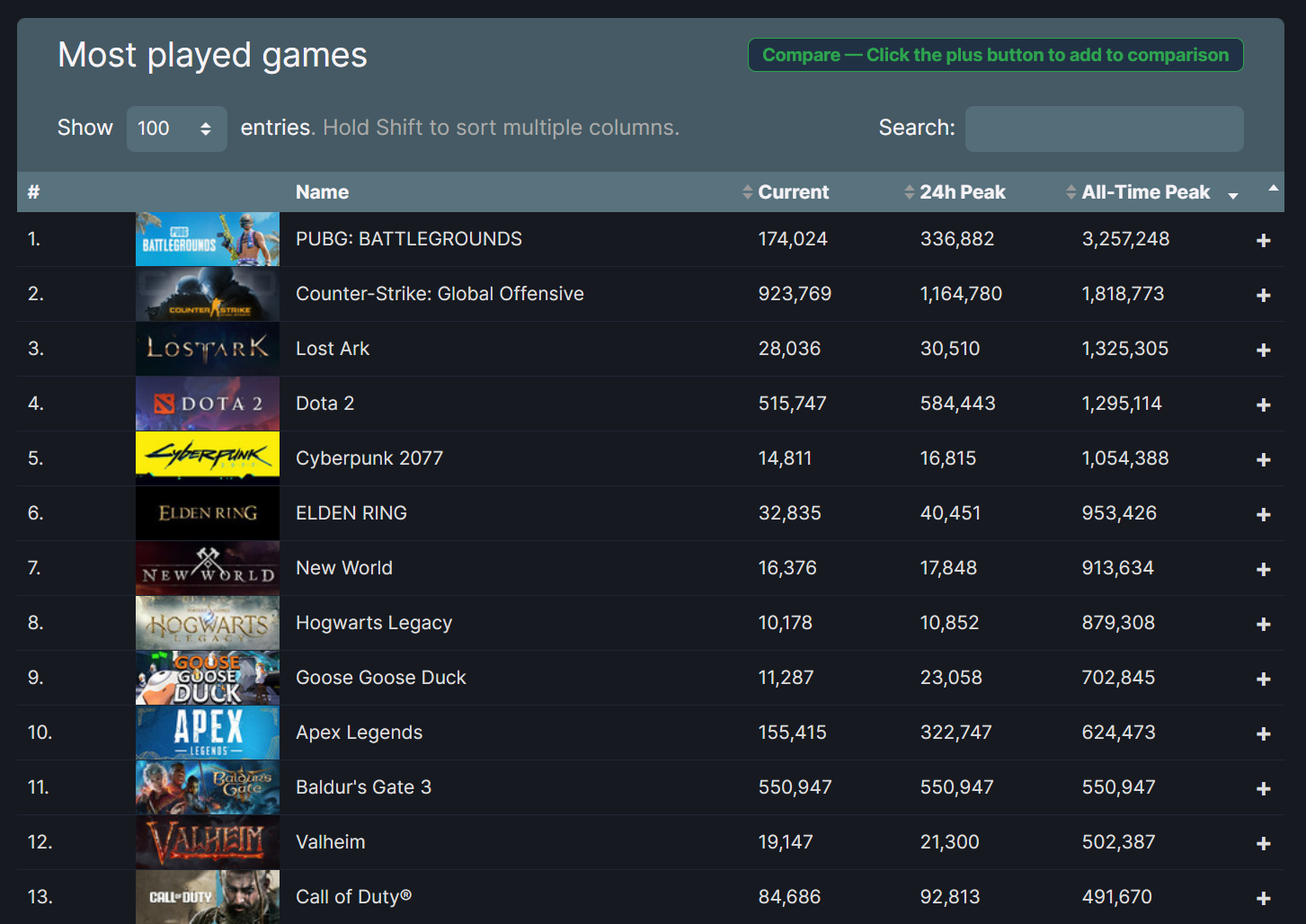The image size is (1306, 924).
Task: Open the Baldur's Gate thumbnail image
Action: (208, 787)
